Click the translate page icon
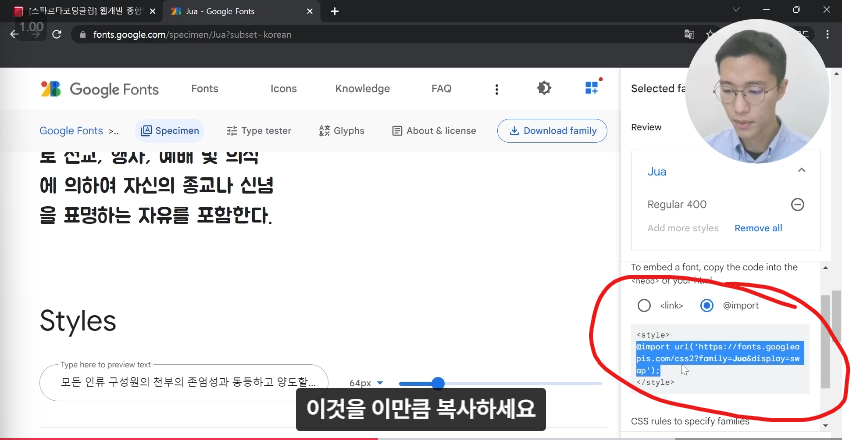The image size is (852, 440). click(689, 34)
